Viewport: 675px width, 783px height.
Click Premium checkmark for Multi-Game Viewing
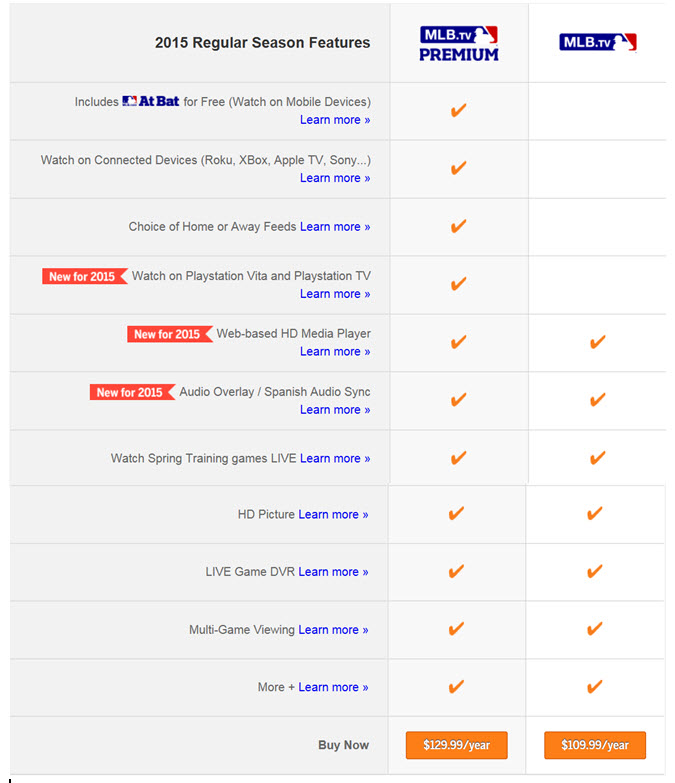456,629
